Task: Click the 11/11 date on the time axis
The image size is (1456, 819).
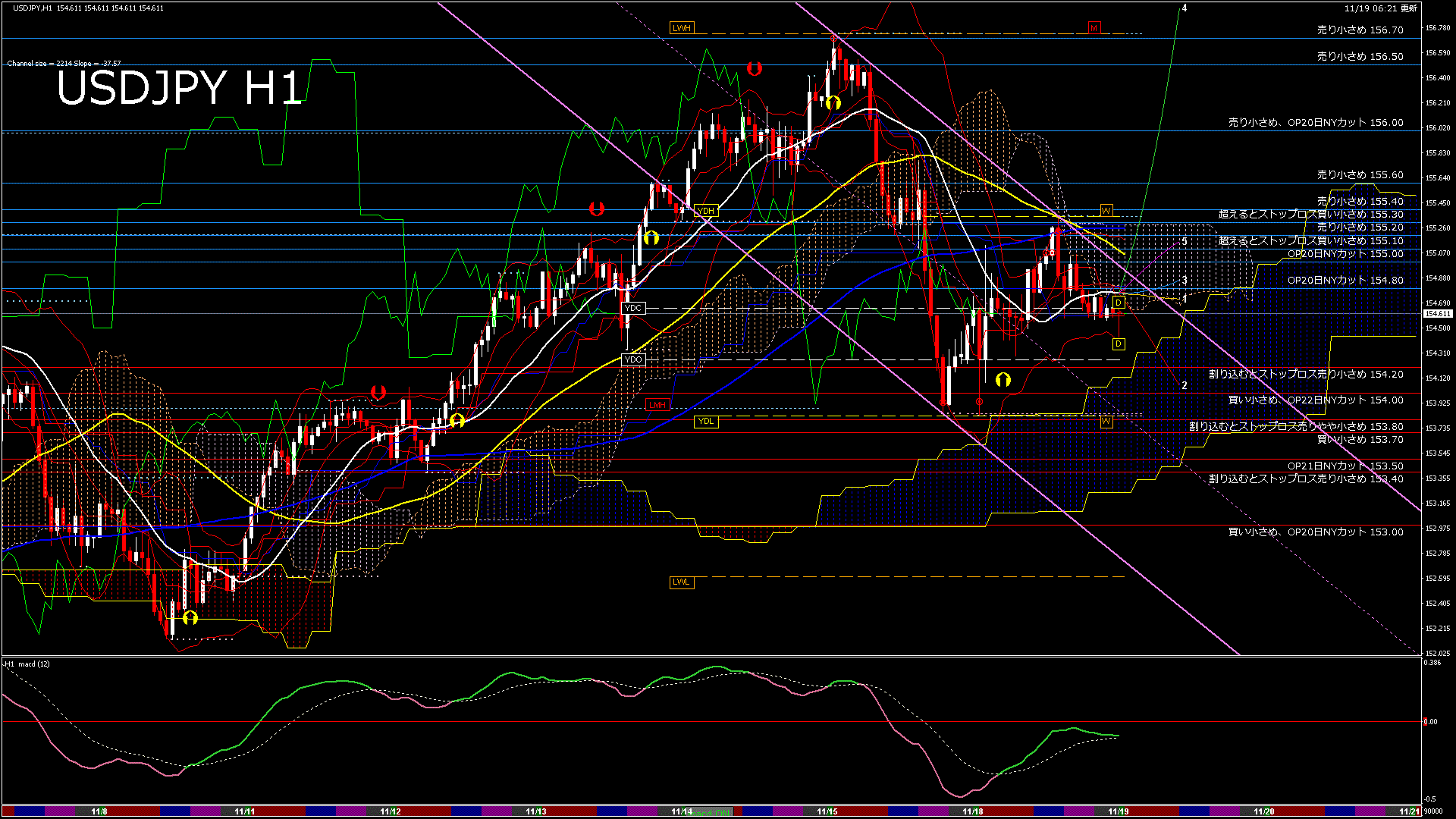Action: 245,811
